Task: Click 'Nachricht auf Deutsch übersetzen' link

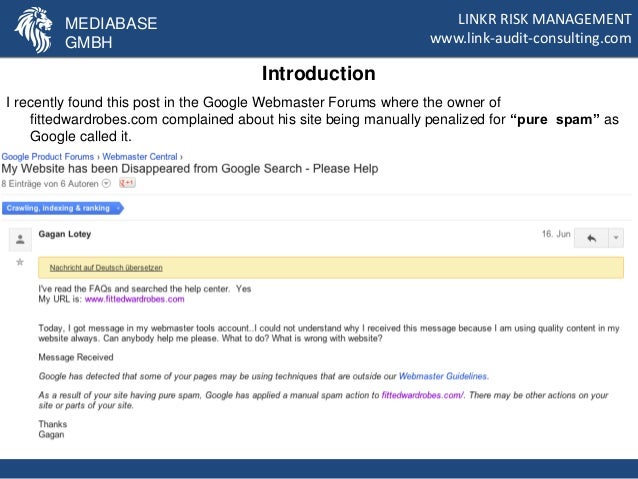Action: (x=106, y=268)
